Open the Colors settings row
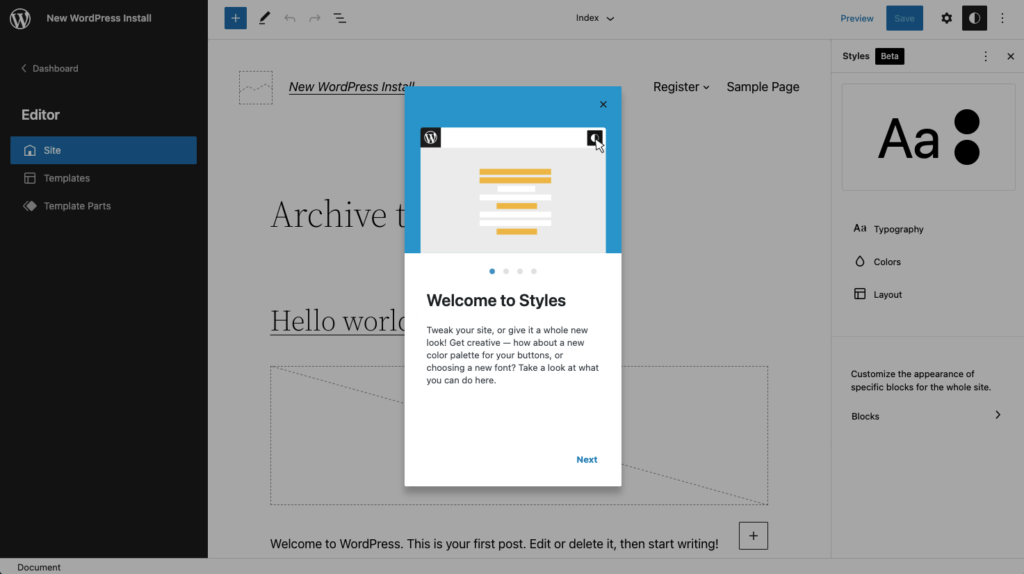Screen dimensions: 1024x574 [927, 261]
